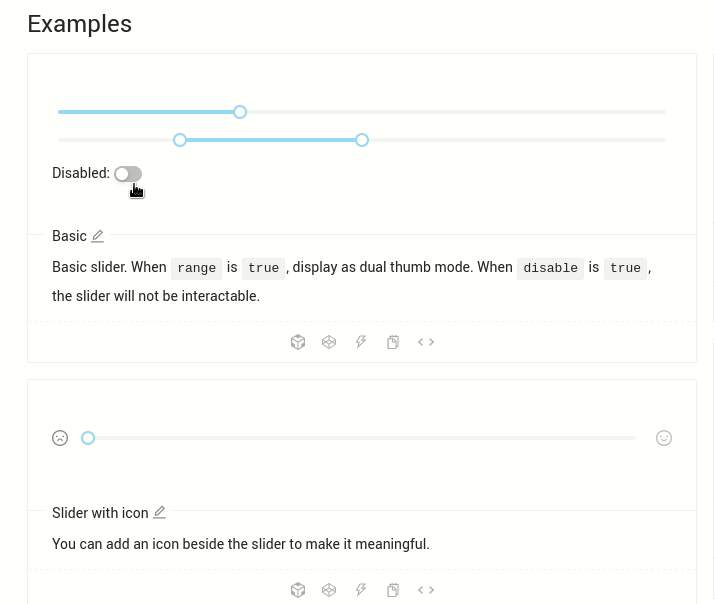Image resolution: width=715 pixels, height=604 pixels.
Task: Open Slider with icon example in CodeSandbox
Action: 298,590
